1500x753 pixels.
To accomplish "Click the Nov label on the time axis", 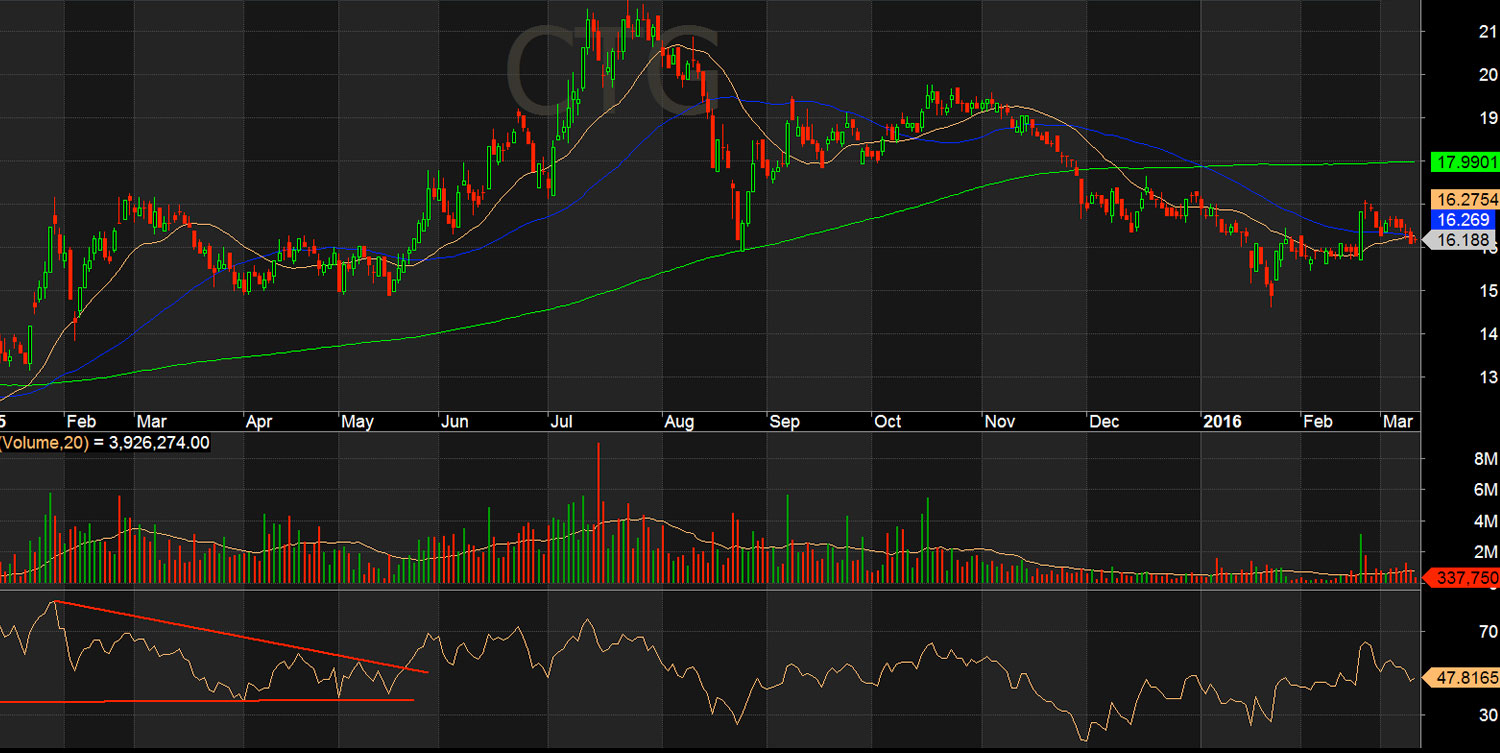I will tap(999, 422).
